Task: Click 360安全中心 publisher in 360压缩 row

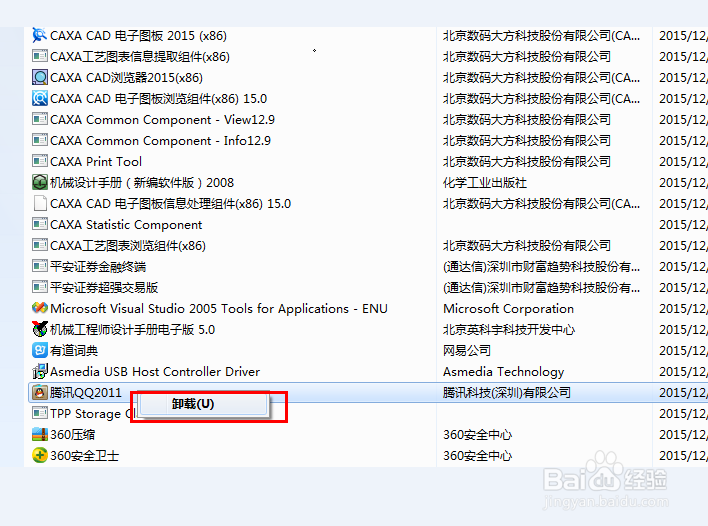Action: 477,435
